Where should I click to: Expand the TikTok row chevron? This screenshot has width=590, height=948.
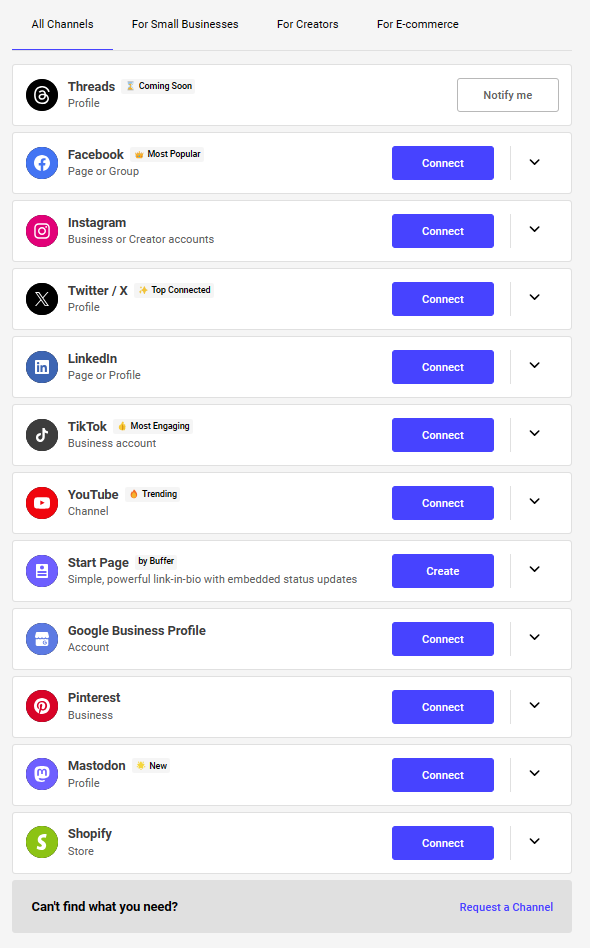point(534,433)
